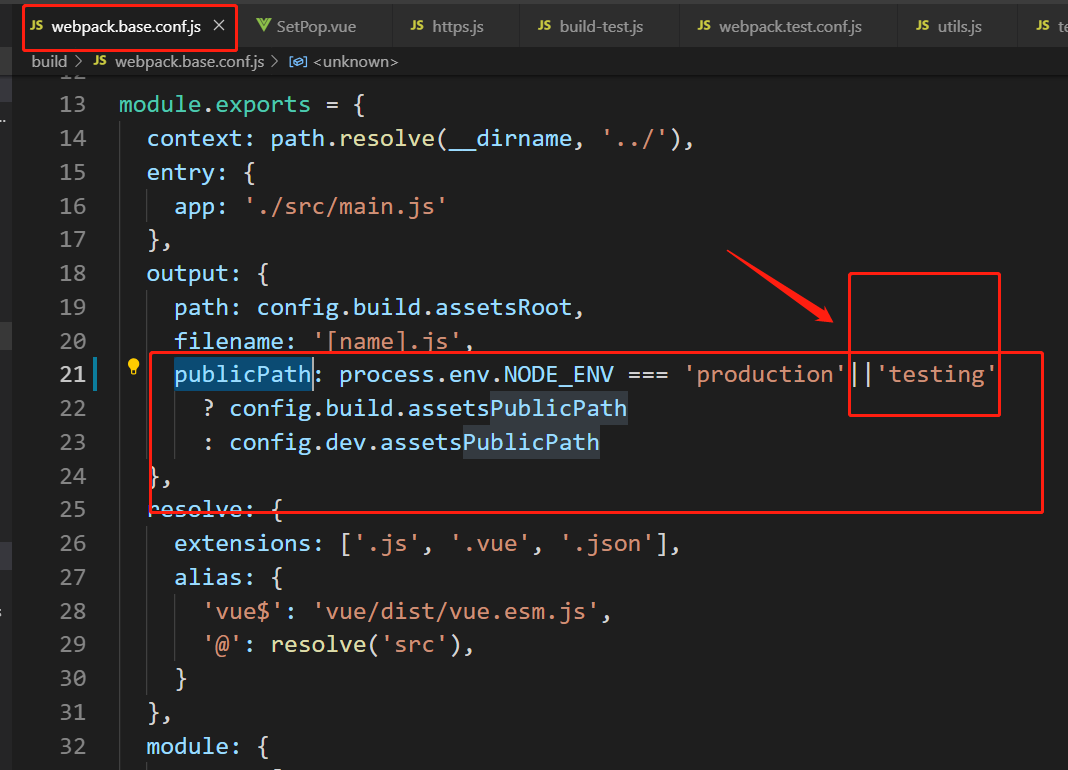Click config.build.assetsPublicPath on line 22
The height and width of the screenshot is (770, 1068).
pyautogui.click(x=428, y=408)
